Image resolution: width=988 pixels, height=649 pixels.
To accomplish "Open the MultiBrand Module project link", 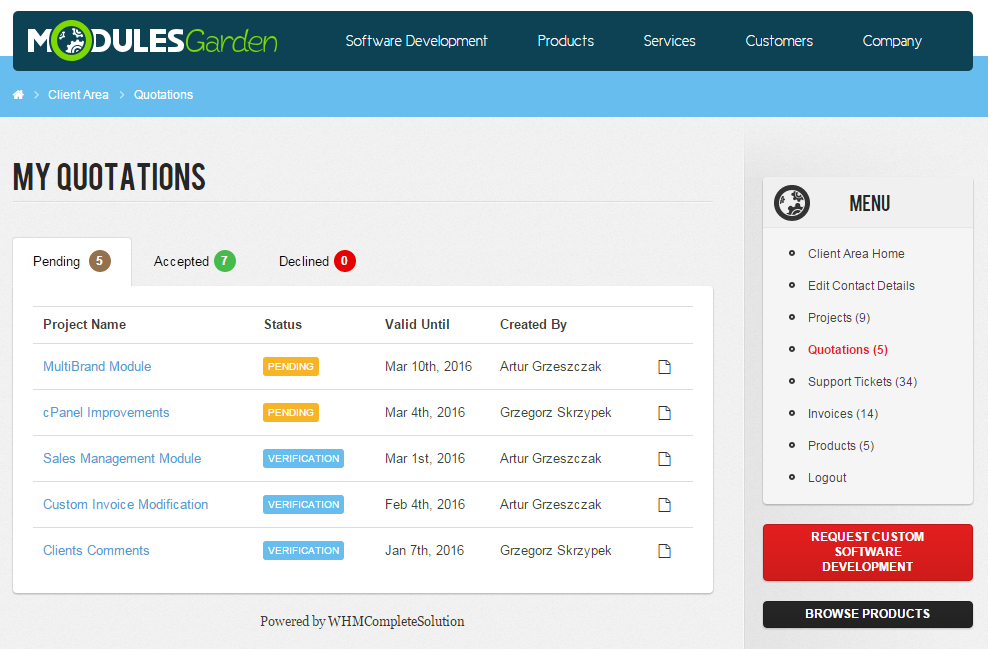I will pos(97,367).
